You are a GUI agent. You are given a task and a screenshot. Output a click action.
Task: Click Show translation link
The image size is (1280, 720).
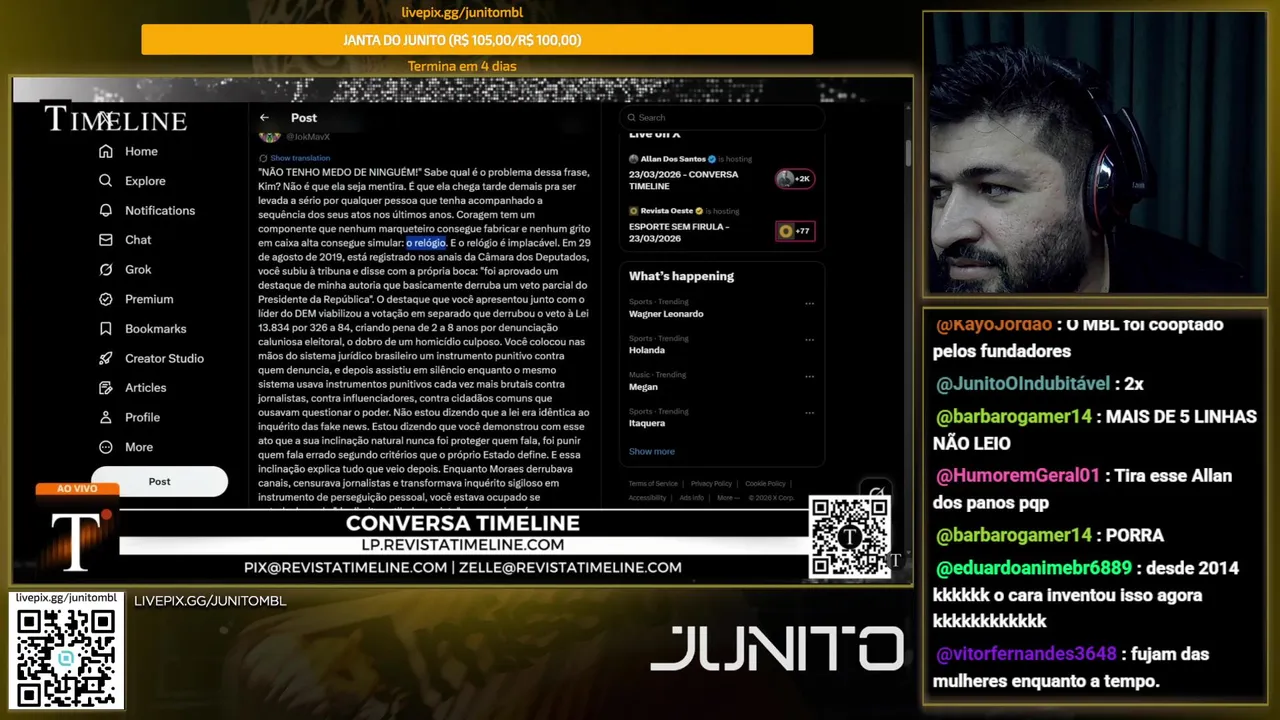click(x=300, y=158)
